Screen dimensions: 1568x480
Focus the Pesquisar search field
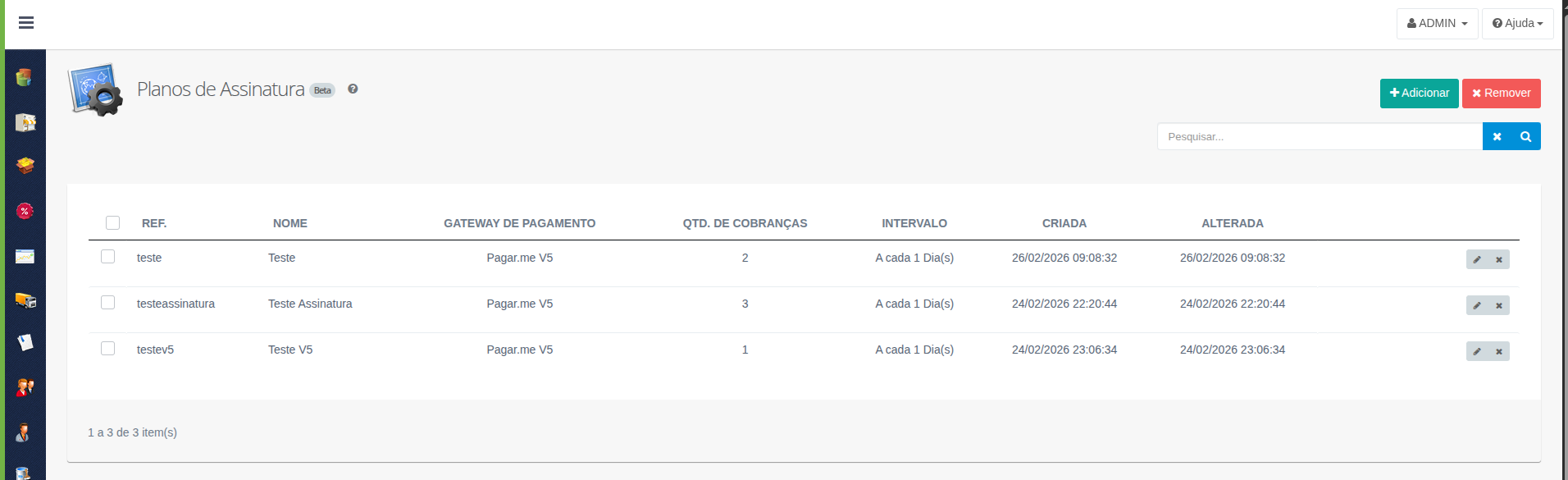click(x=1320, y=136)
